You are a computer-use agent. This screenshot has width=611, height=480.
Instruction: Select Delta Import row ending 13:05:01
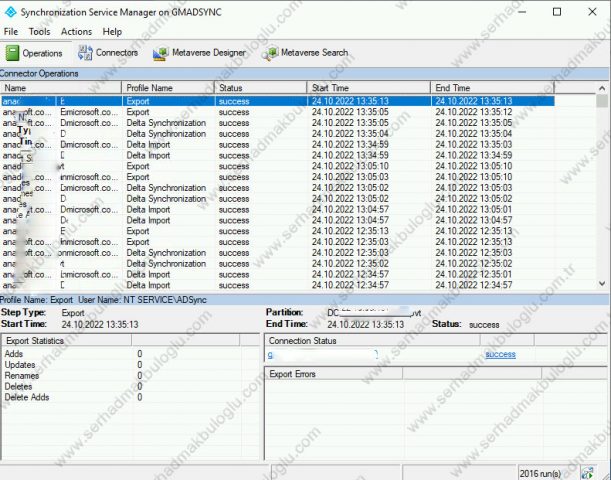[x=277, y=209]
